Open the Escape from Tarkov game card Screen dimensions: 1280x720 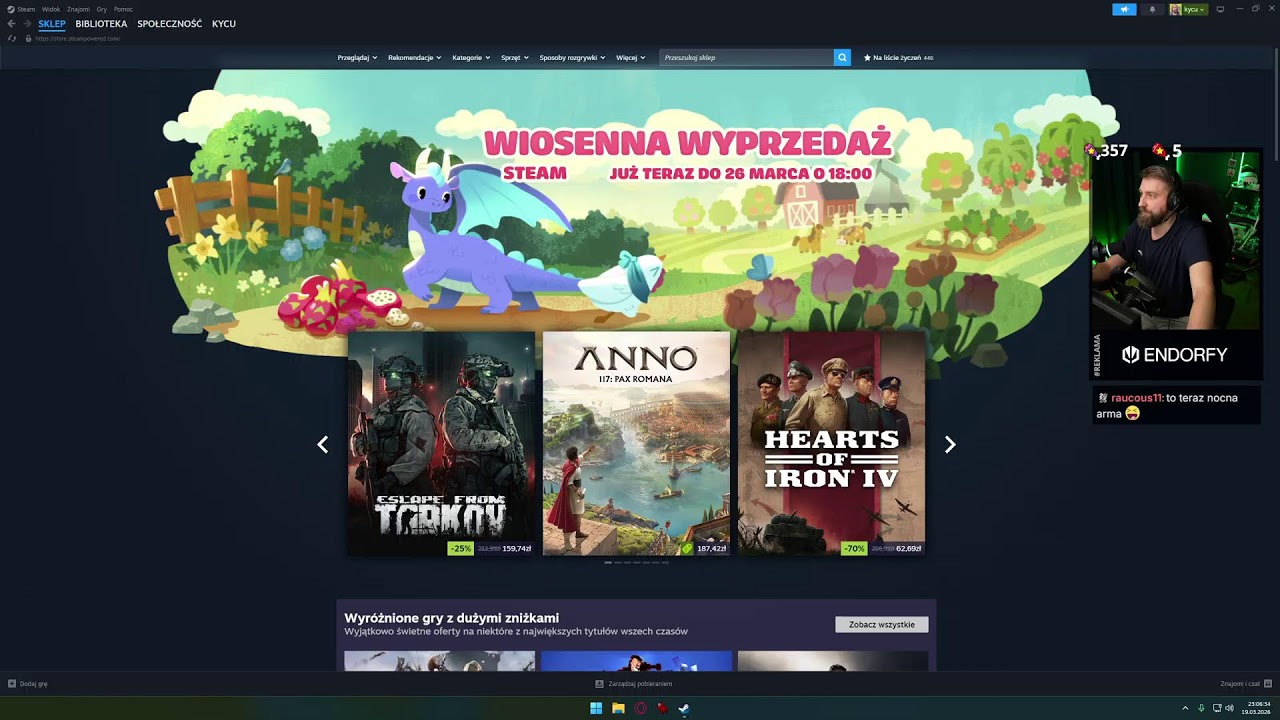click(x=441, y=444)
